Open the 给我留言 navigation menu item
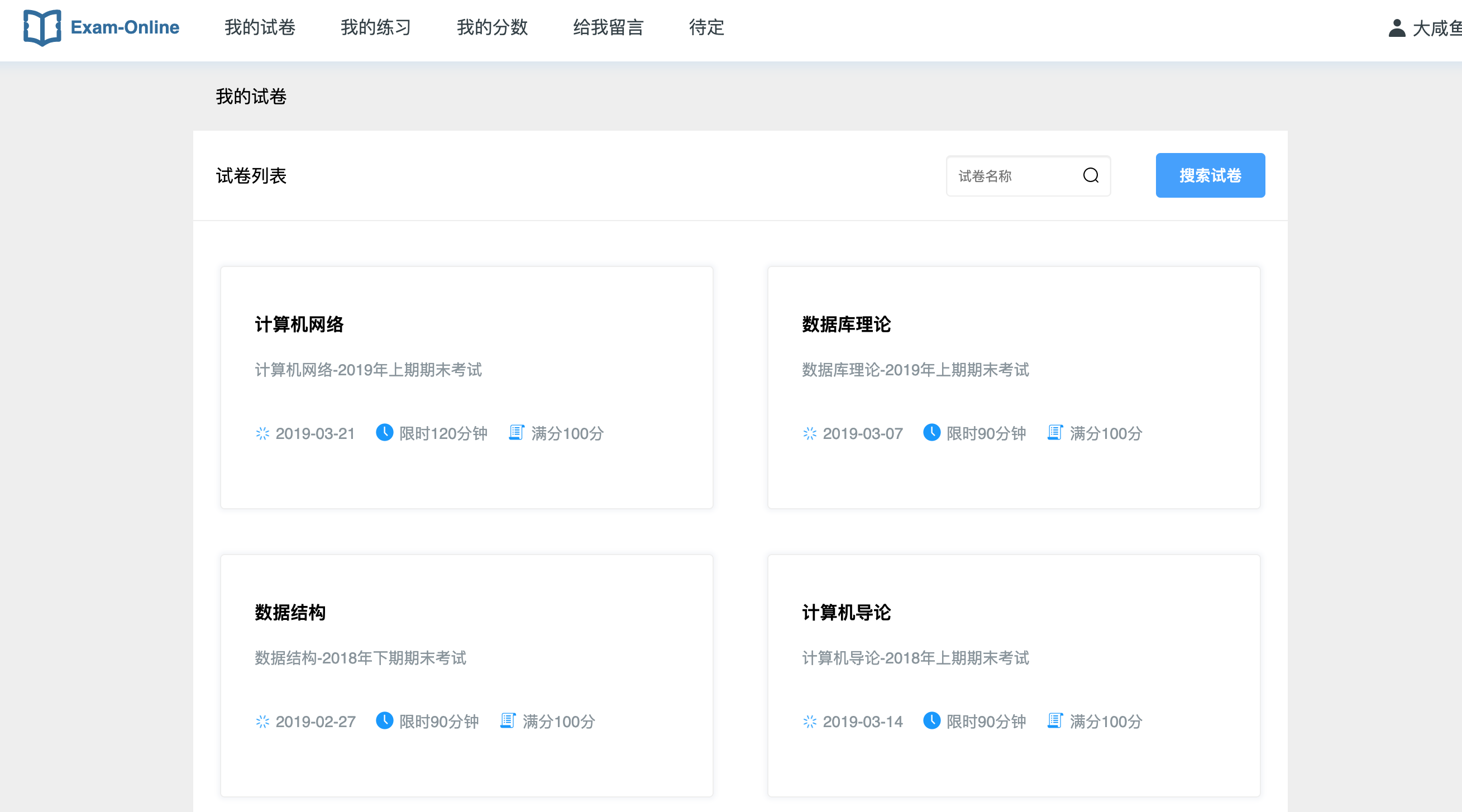 tap(608, 27)
